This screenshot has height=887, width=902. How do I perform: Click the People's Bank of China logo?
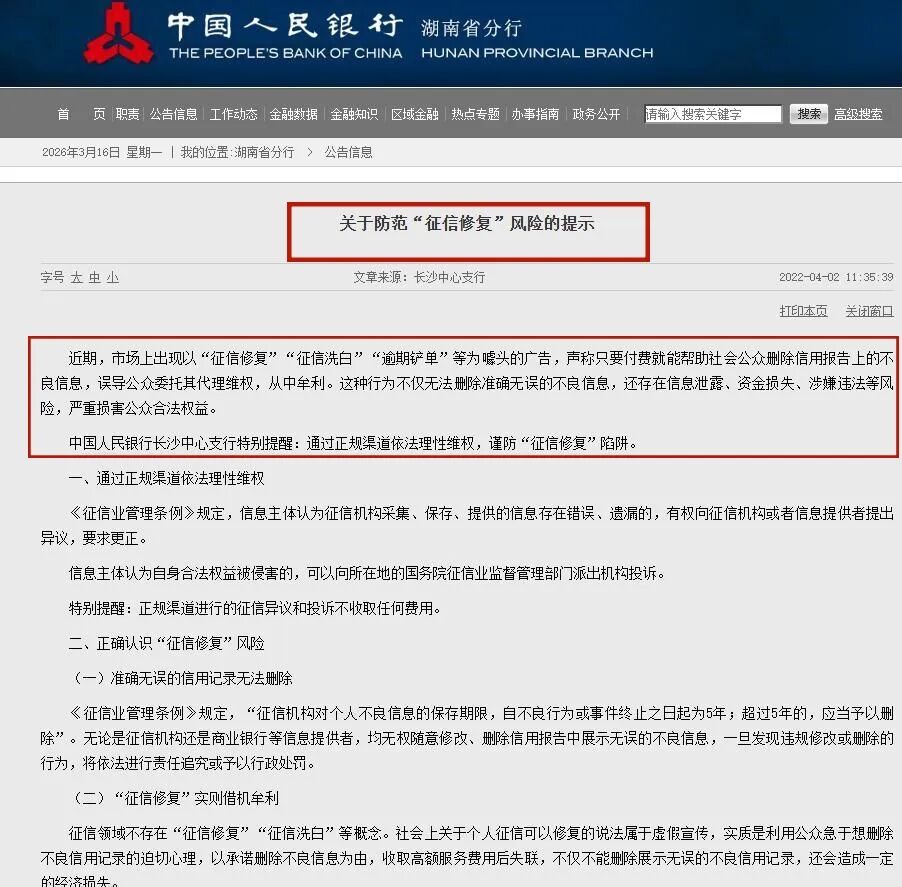pos(119,33)
